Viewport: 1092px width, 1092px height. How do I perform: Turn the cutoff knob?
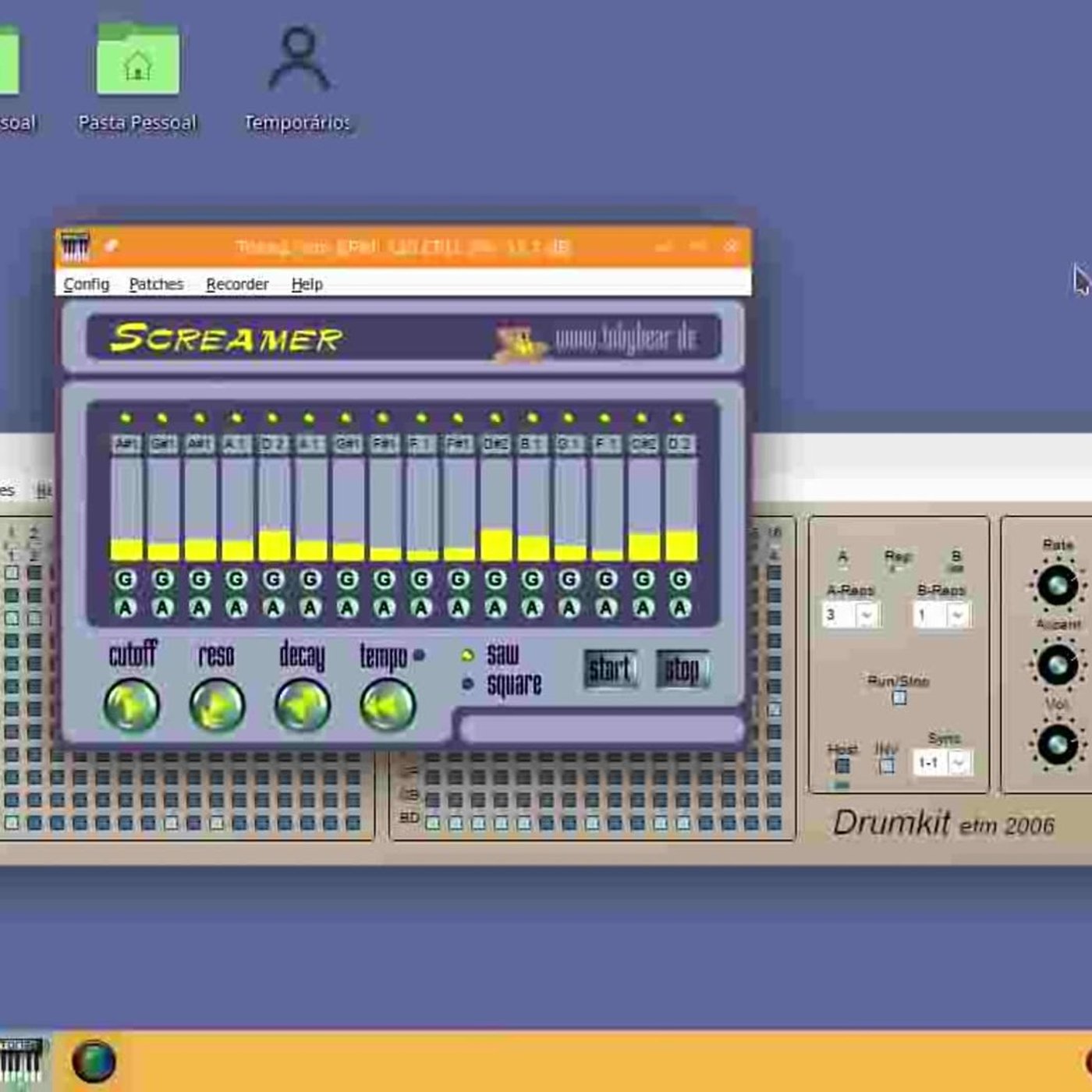[x=131, y=705]
